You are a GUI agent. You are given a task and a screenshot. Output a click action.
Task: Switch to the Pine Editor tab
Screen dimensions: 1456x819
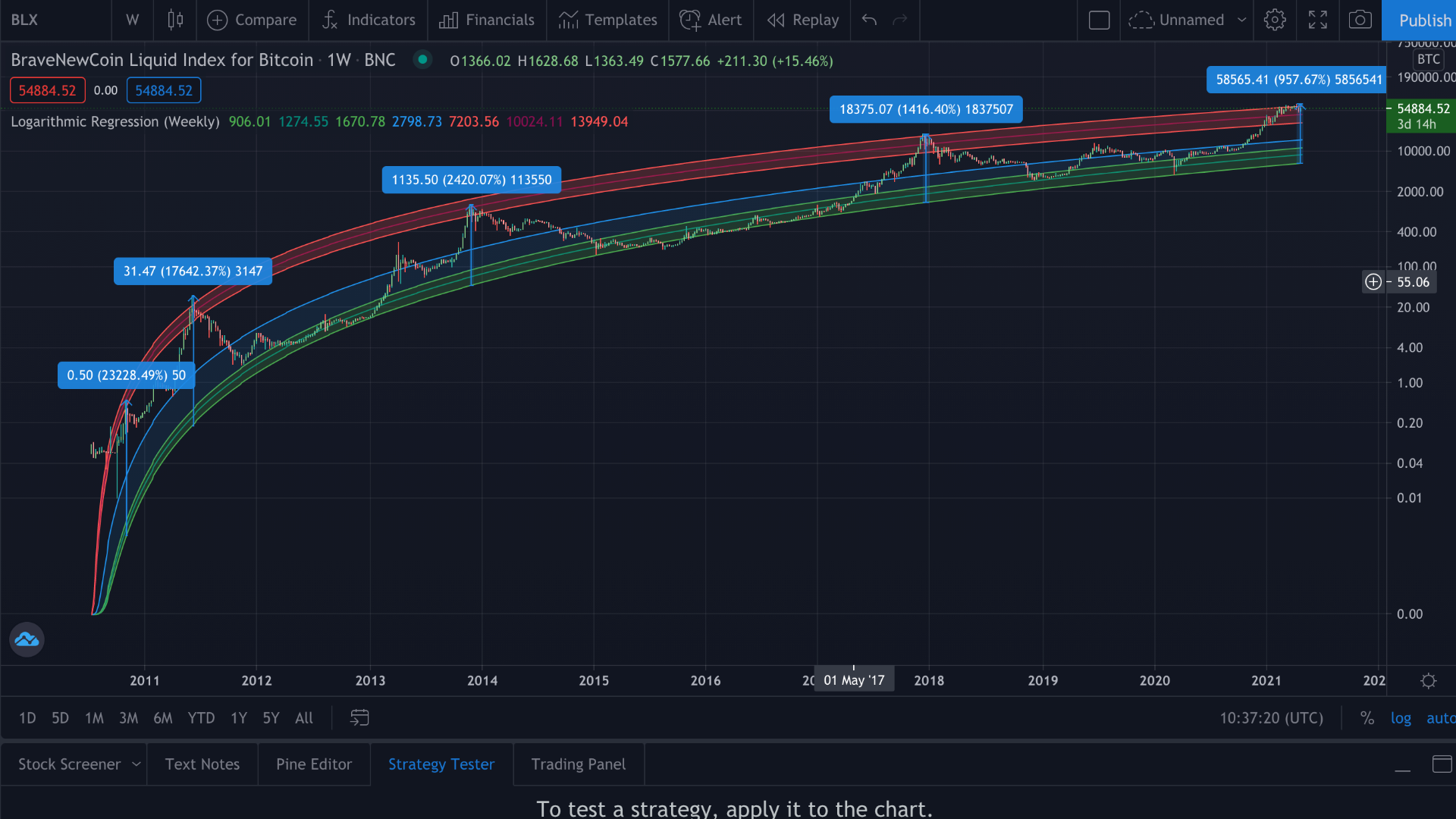pos(313,764)
